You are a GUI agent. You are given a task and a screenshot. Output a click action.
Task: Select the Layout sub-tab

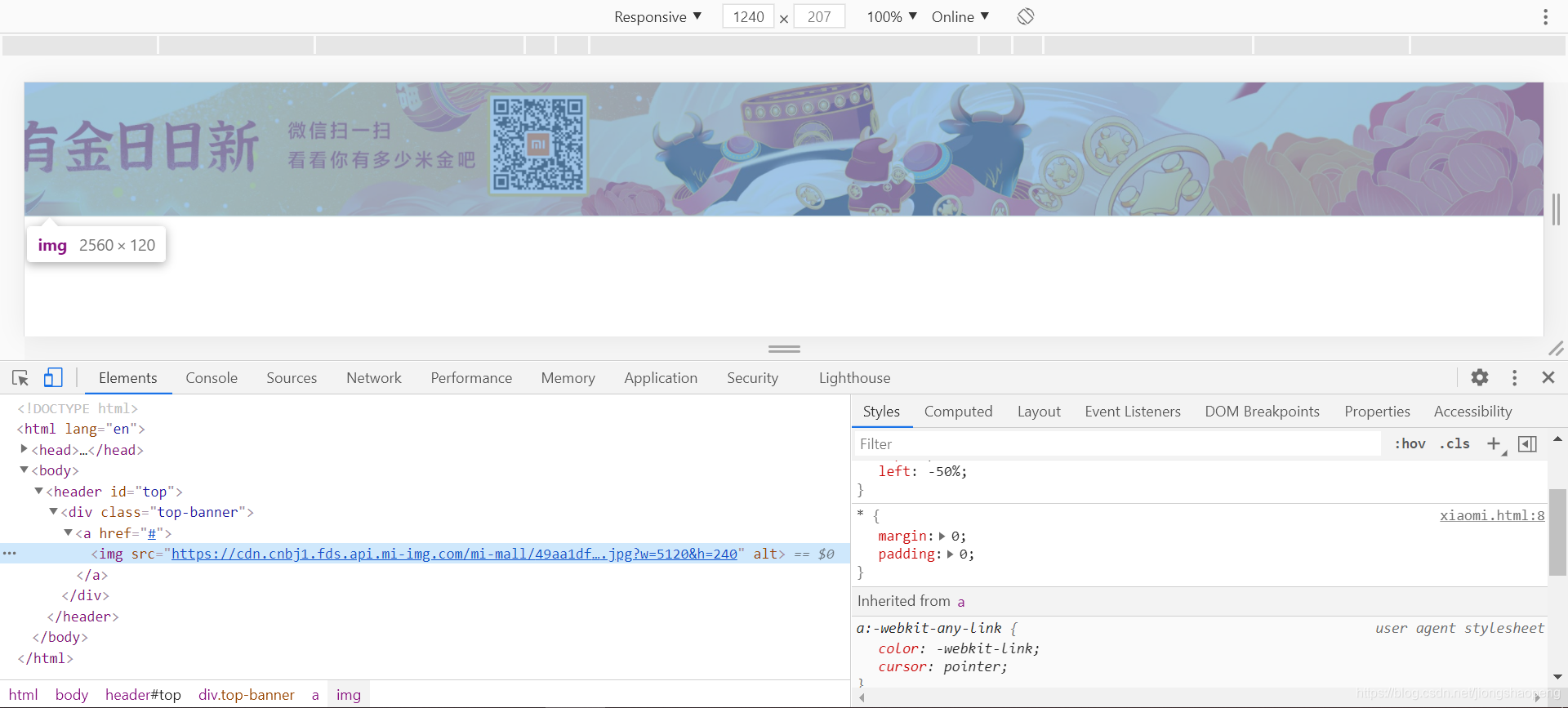coord(1039,412)
